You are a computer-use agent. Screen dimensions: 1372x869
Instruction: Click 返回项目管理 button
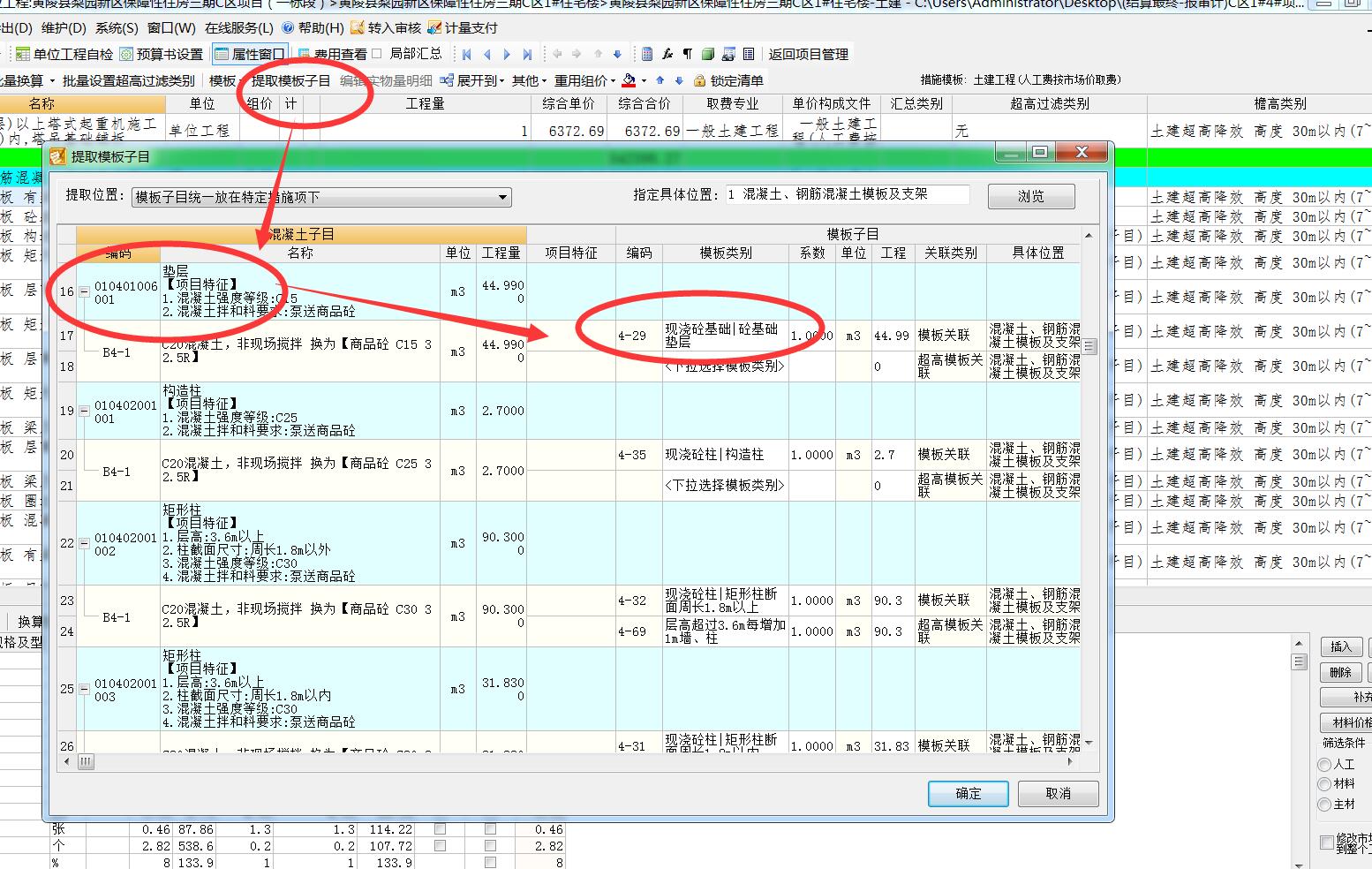coord(808,54)
